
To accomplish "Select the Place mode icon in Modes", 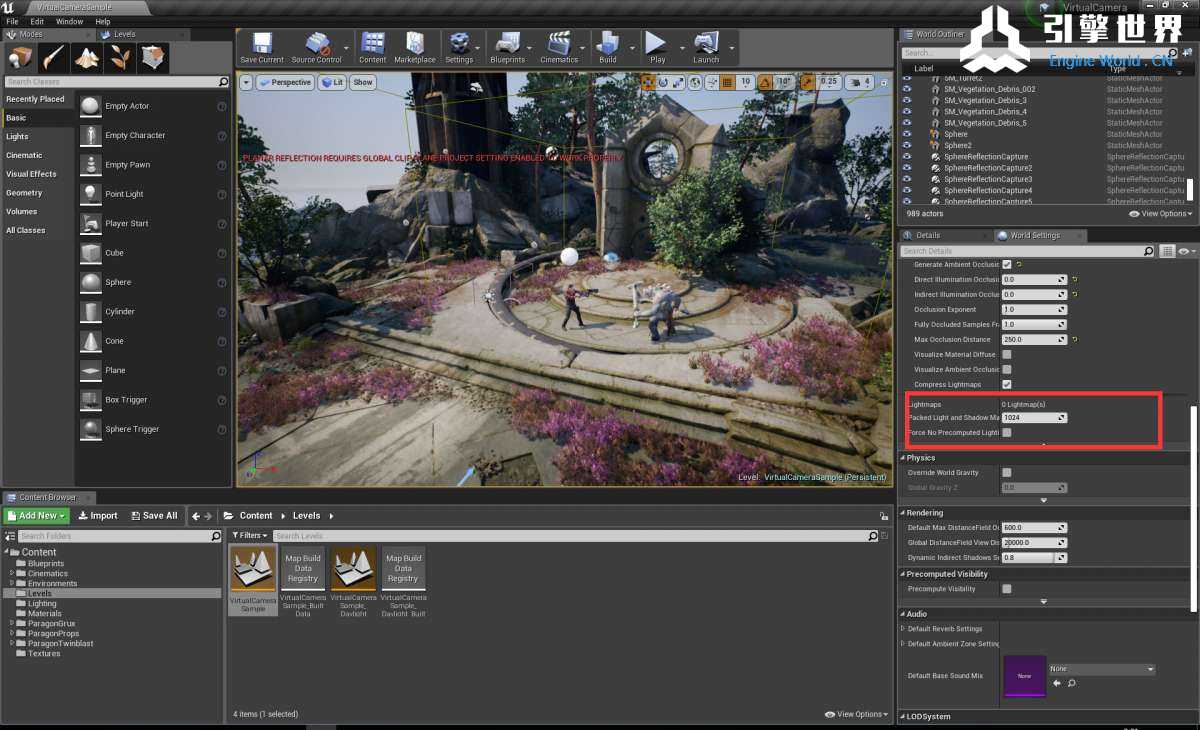I will (x=20, y=58).
